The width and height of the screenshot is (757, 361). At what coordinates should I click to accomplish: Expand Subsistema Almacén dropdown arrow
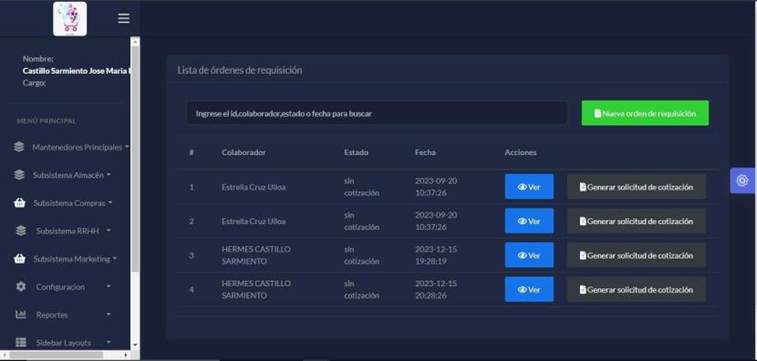108,175
